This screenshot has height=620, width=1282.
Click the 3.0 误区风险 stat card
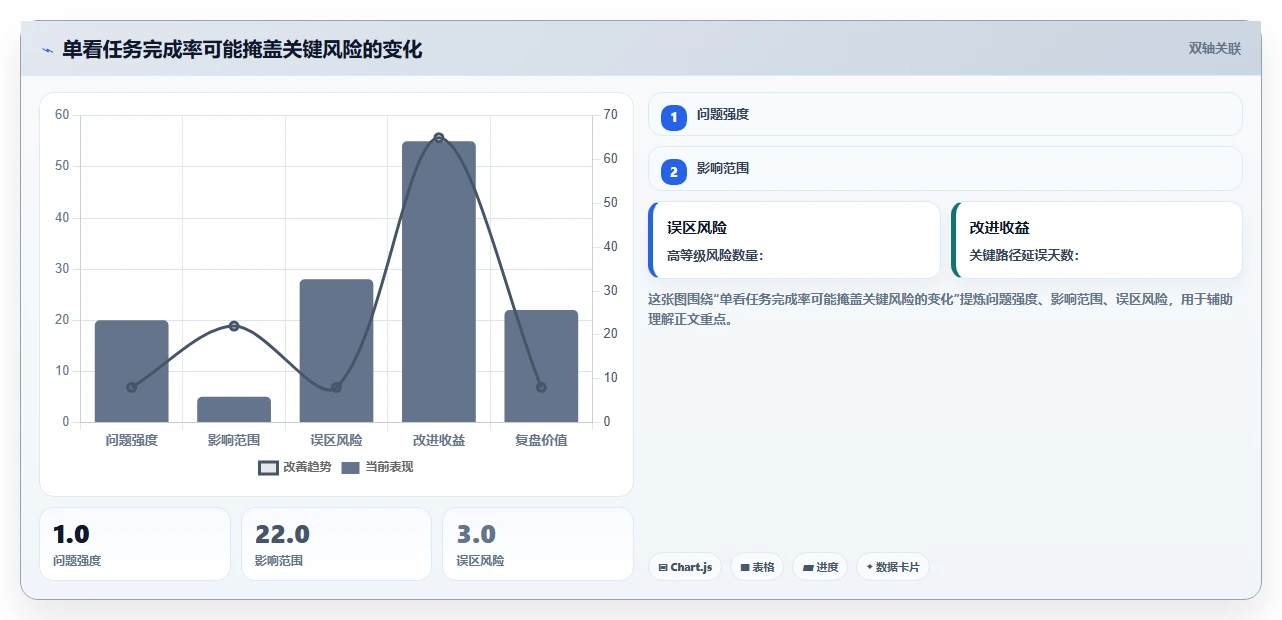(x=538, y=544)
